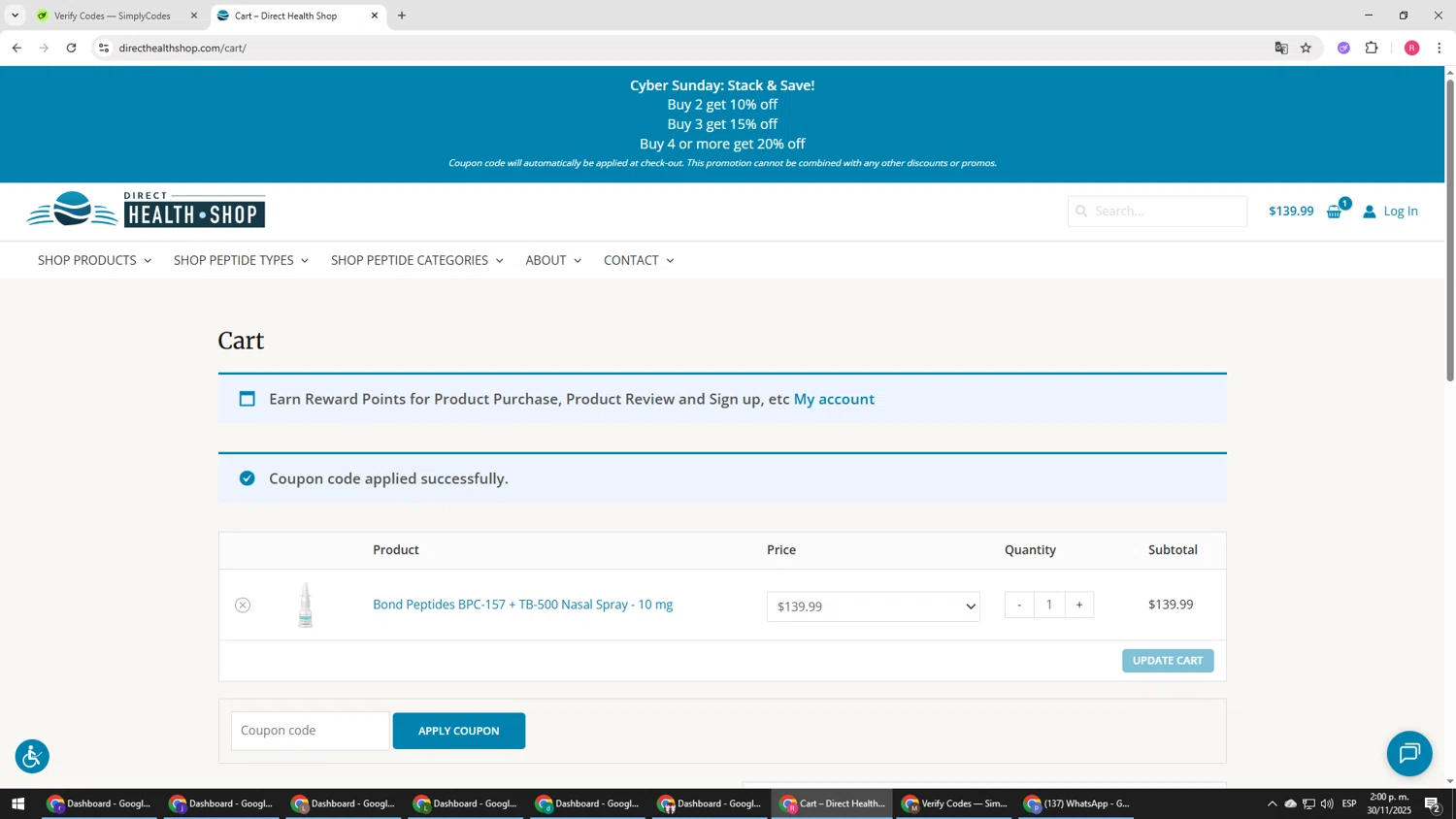Click the Direct Health Shop logo
The height and width of the screenshot is (819, 1456).
146,210
